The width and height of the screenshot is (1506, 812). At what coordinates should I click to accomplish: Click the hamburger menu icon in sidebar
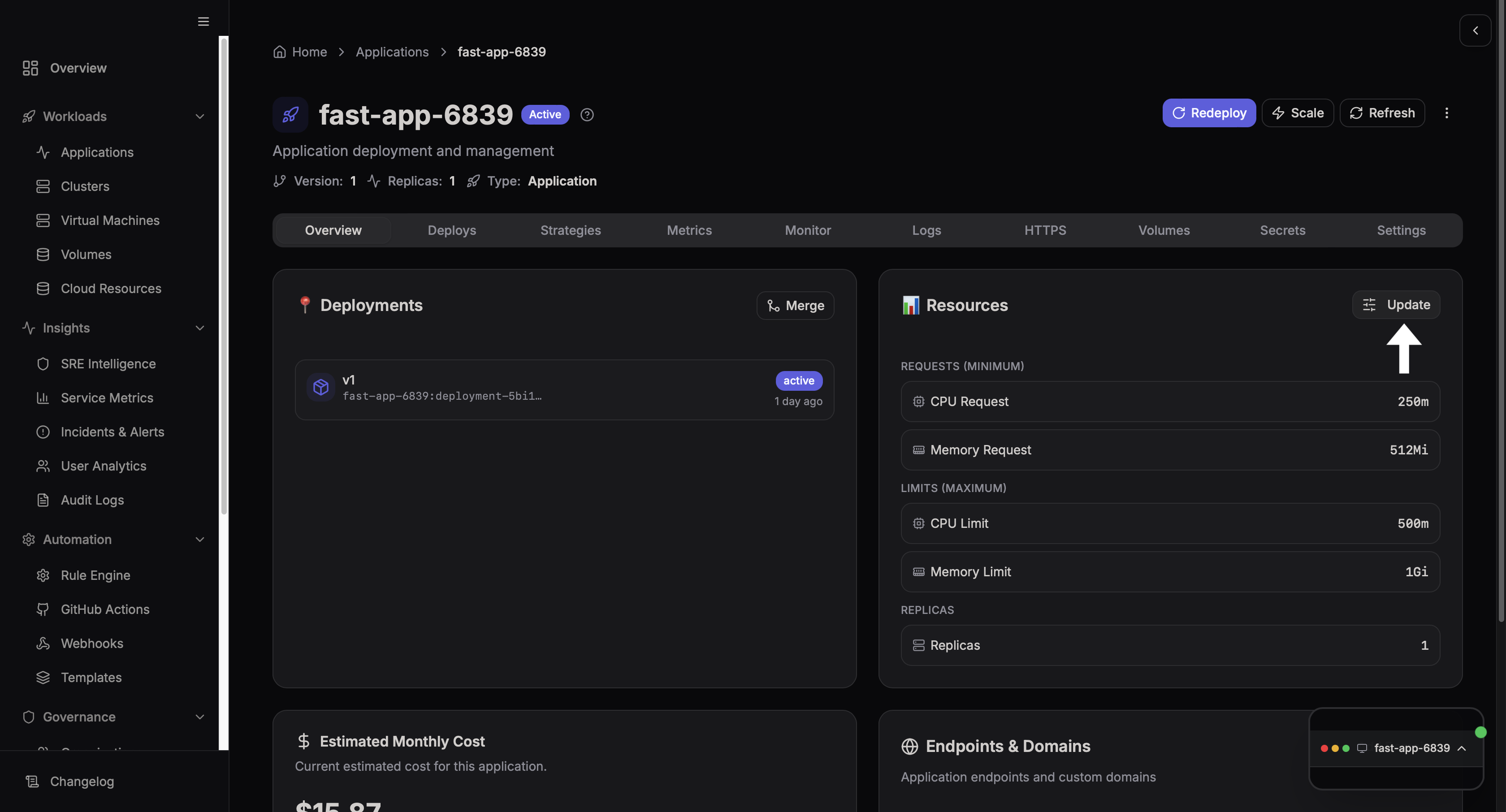203,22
